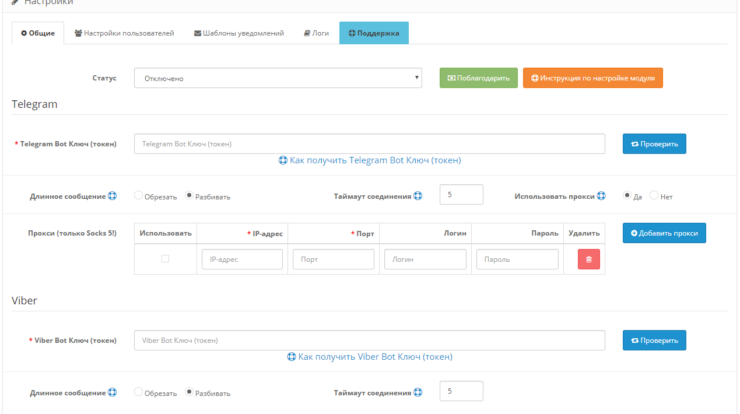Image resolution: width=740 pixels, height=414 pixels.
Task: Open Как получить Viber Bot Ключ link
Action: (370, 357)
